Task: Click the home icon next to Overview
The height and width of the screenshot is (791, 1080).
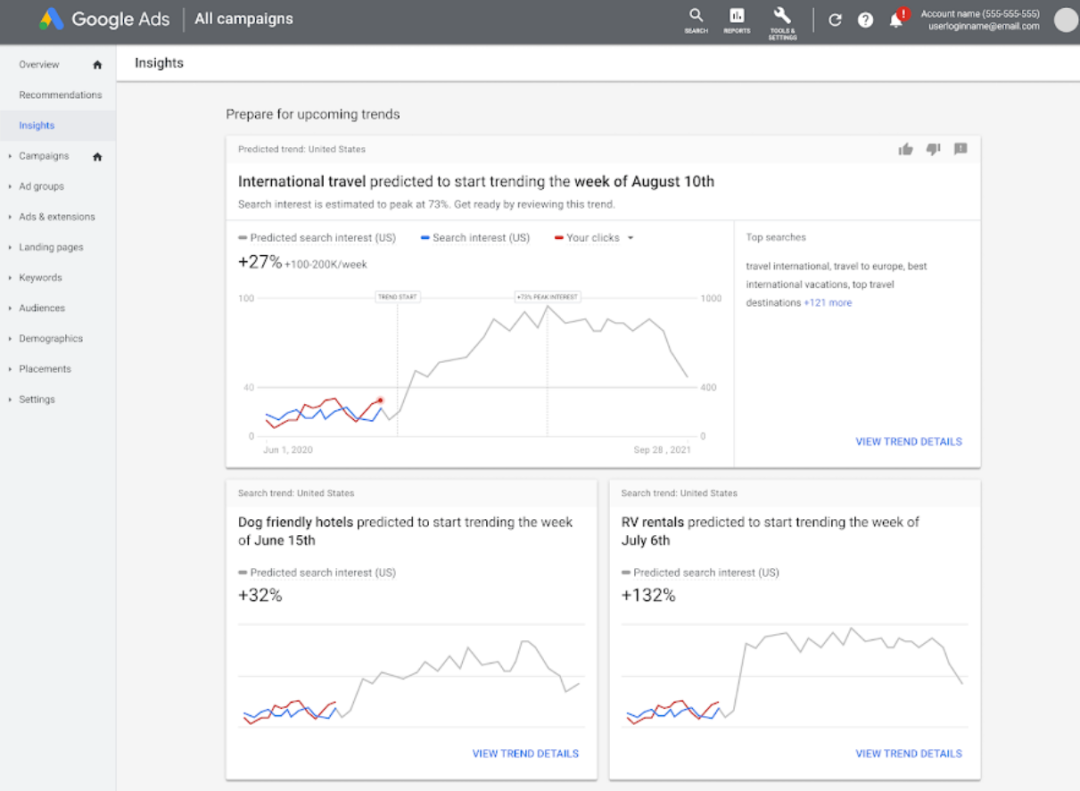Action: (x=97, y=65)
